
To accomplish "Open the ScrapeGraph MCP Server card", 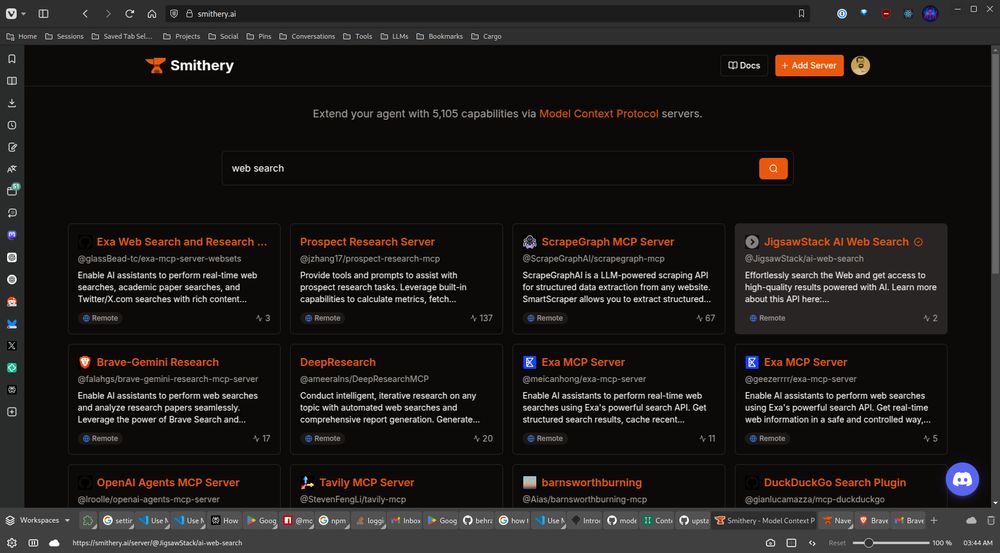I will [619, 279].
